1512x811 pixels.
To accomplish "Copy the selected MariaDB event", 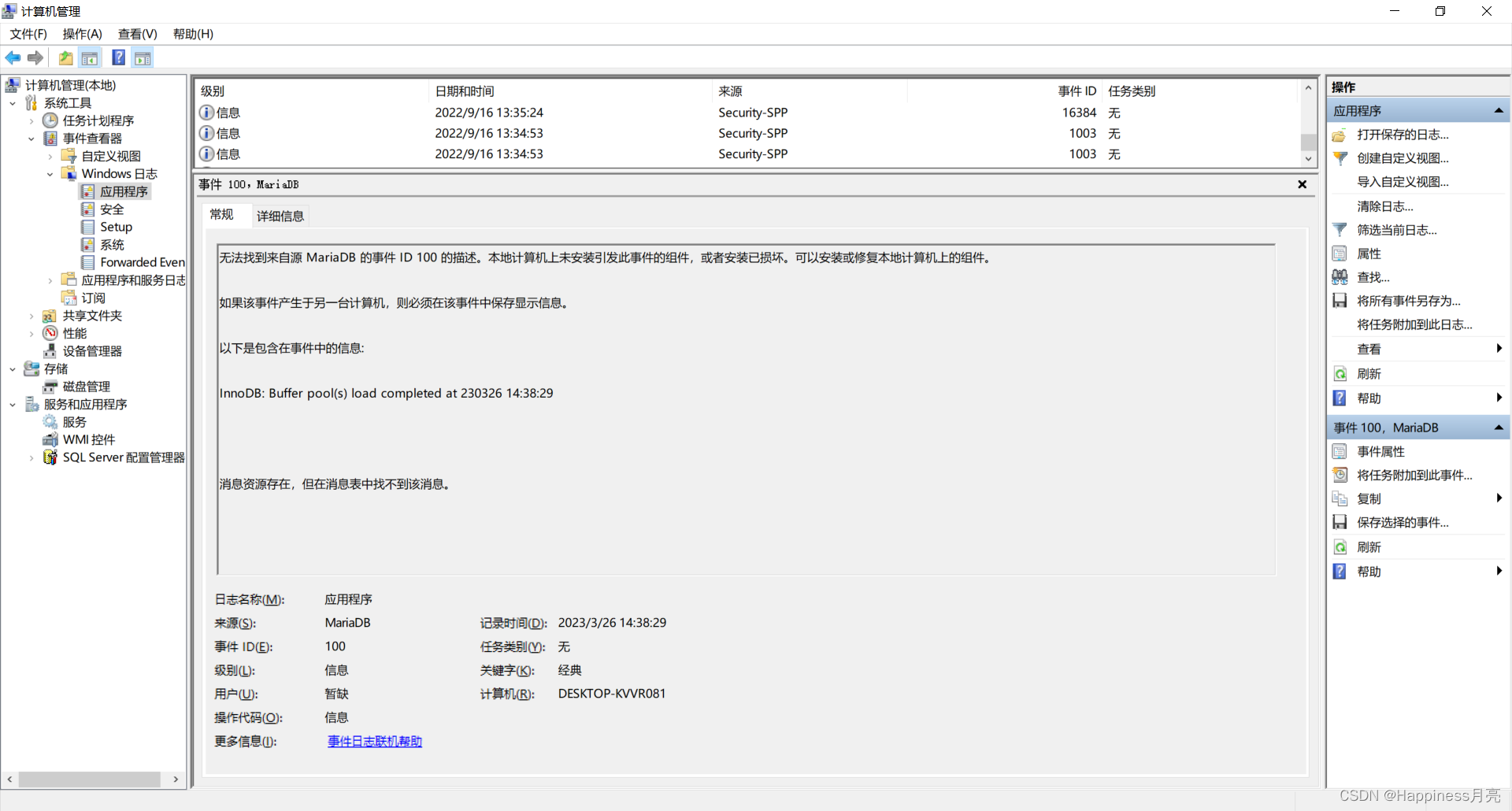I will [x=1369, y=498].
